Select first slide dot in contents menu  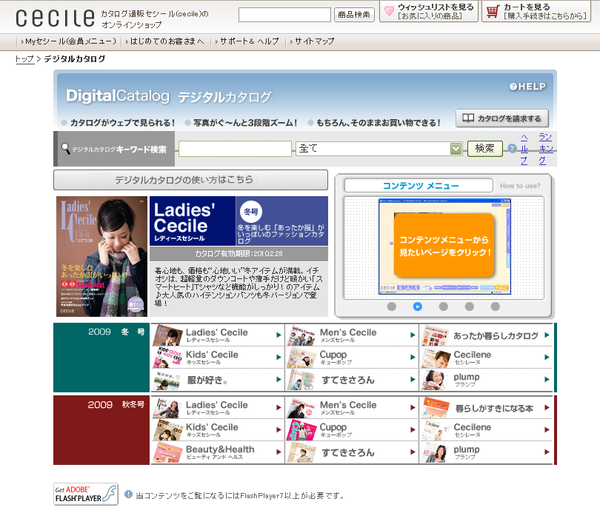[x=391, y=306]
